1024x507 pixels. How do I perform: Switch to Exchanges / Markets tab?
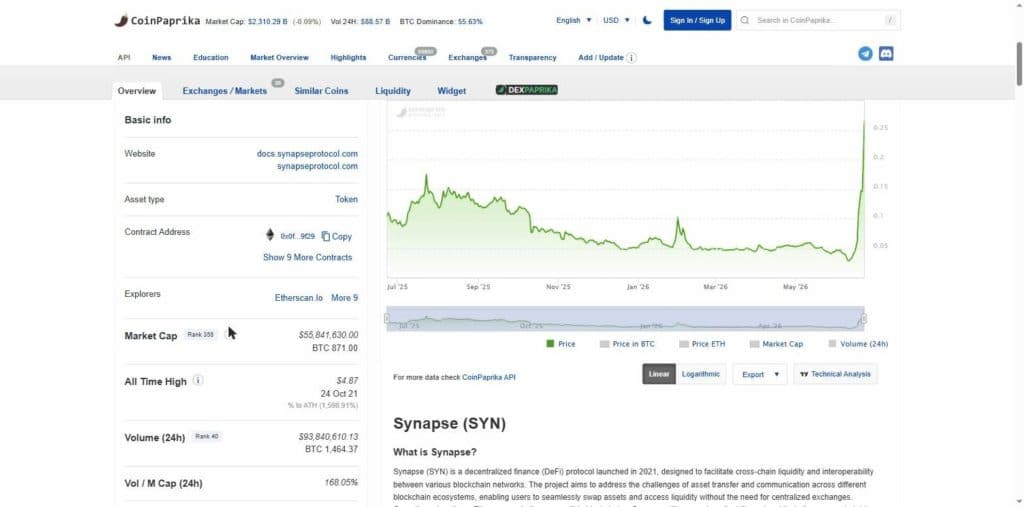(x=225, y=91)
